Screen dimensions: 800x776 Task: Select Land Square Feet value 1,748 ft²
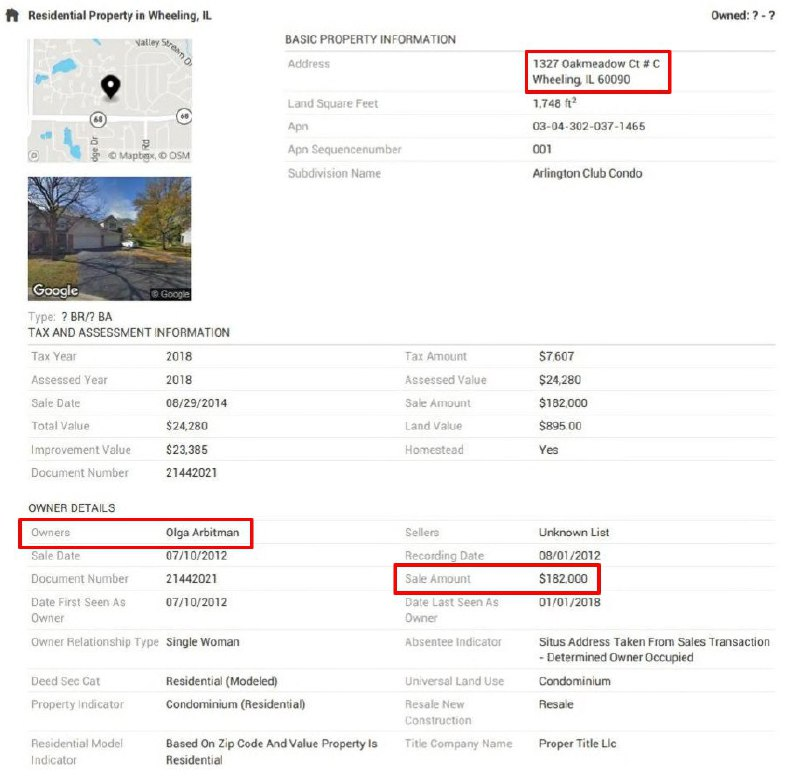point(555,103)
